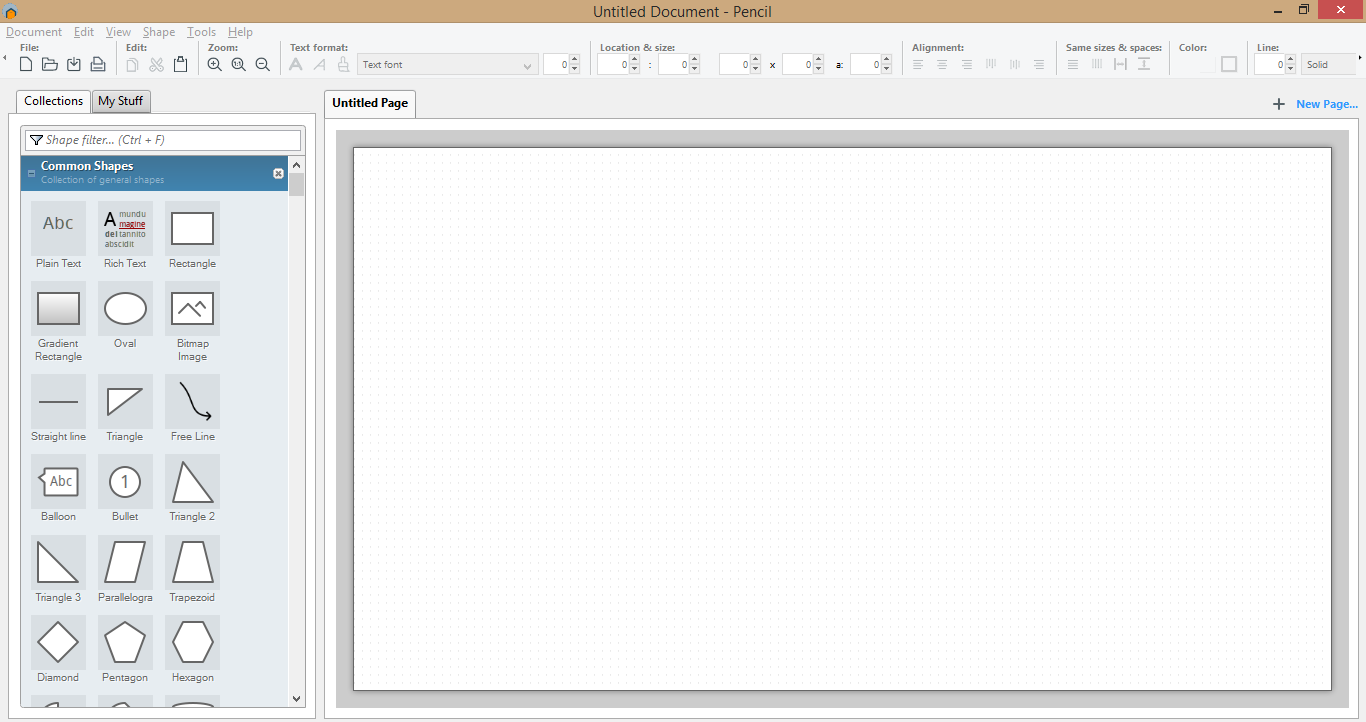The width and height of the screenshot is (1366, 722).
Task: Click the plus icon beside New Page
Action: [x=1278, y=104]
